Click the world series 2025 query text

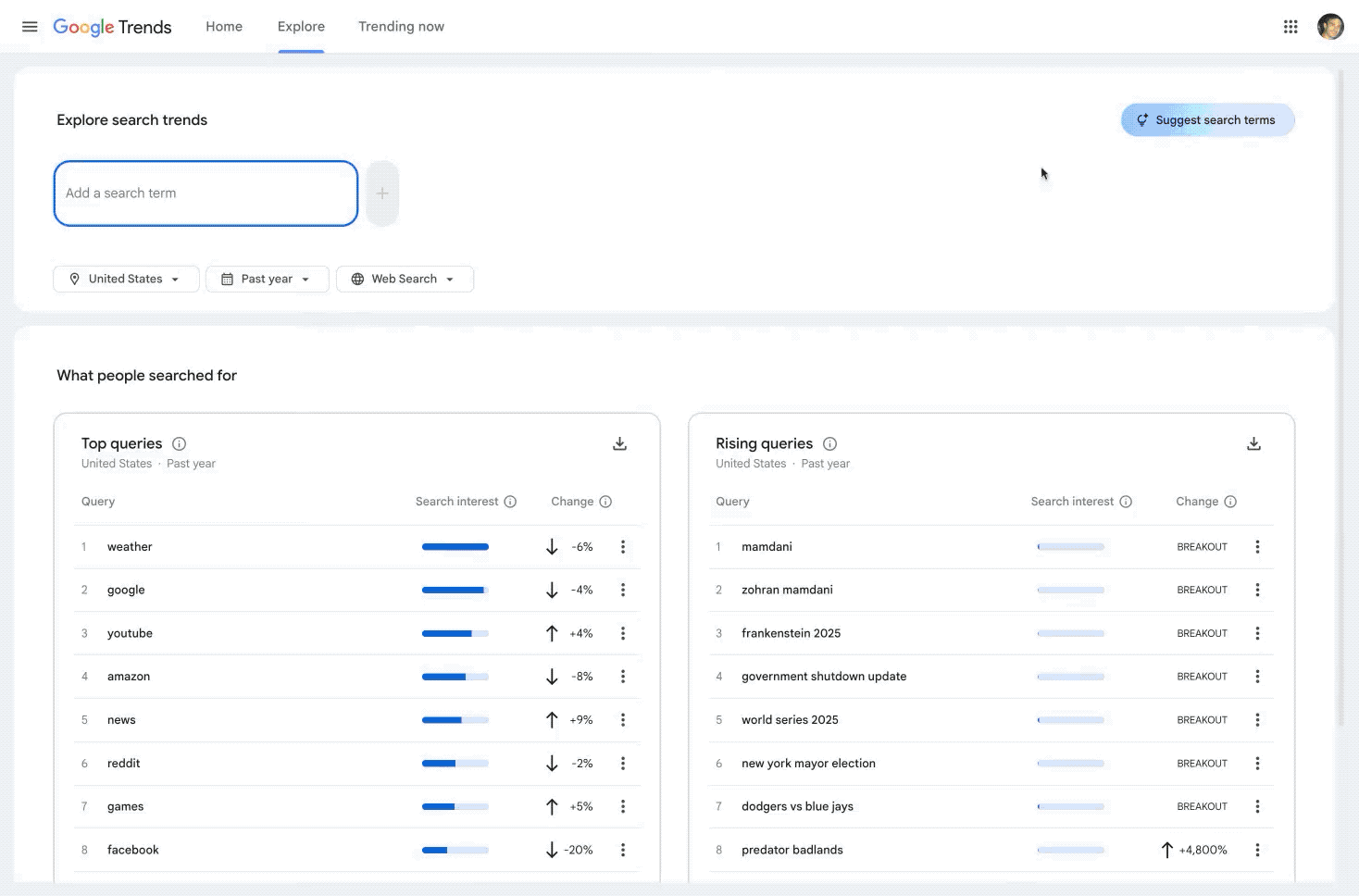pyautogui.click(x=790, y=720)
